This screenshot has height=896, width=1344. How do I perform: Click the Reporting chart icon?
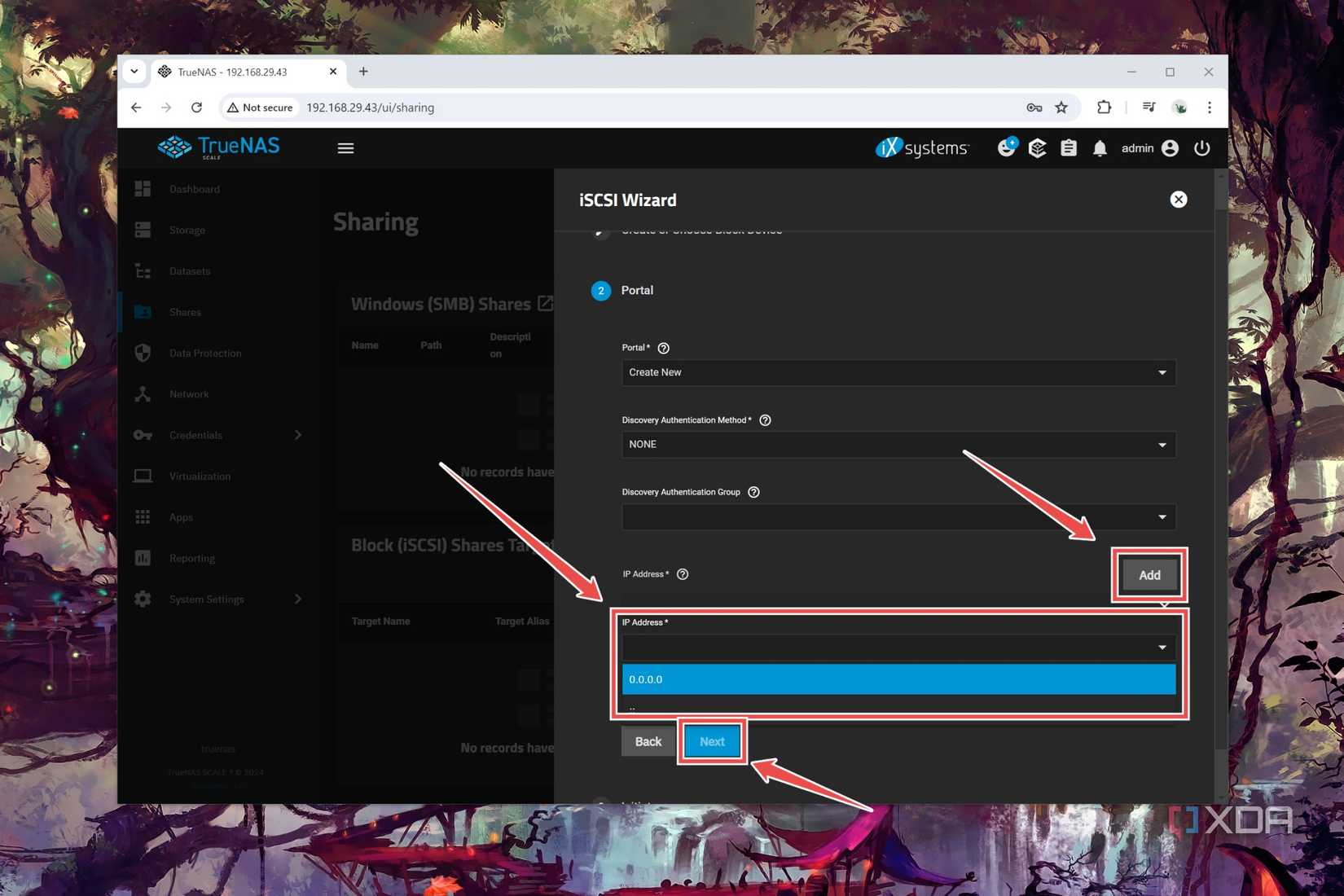tap(143, 558)
